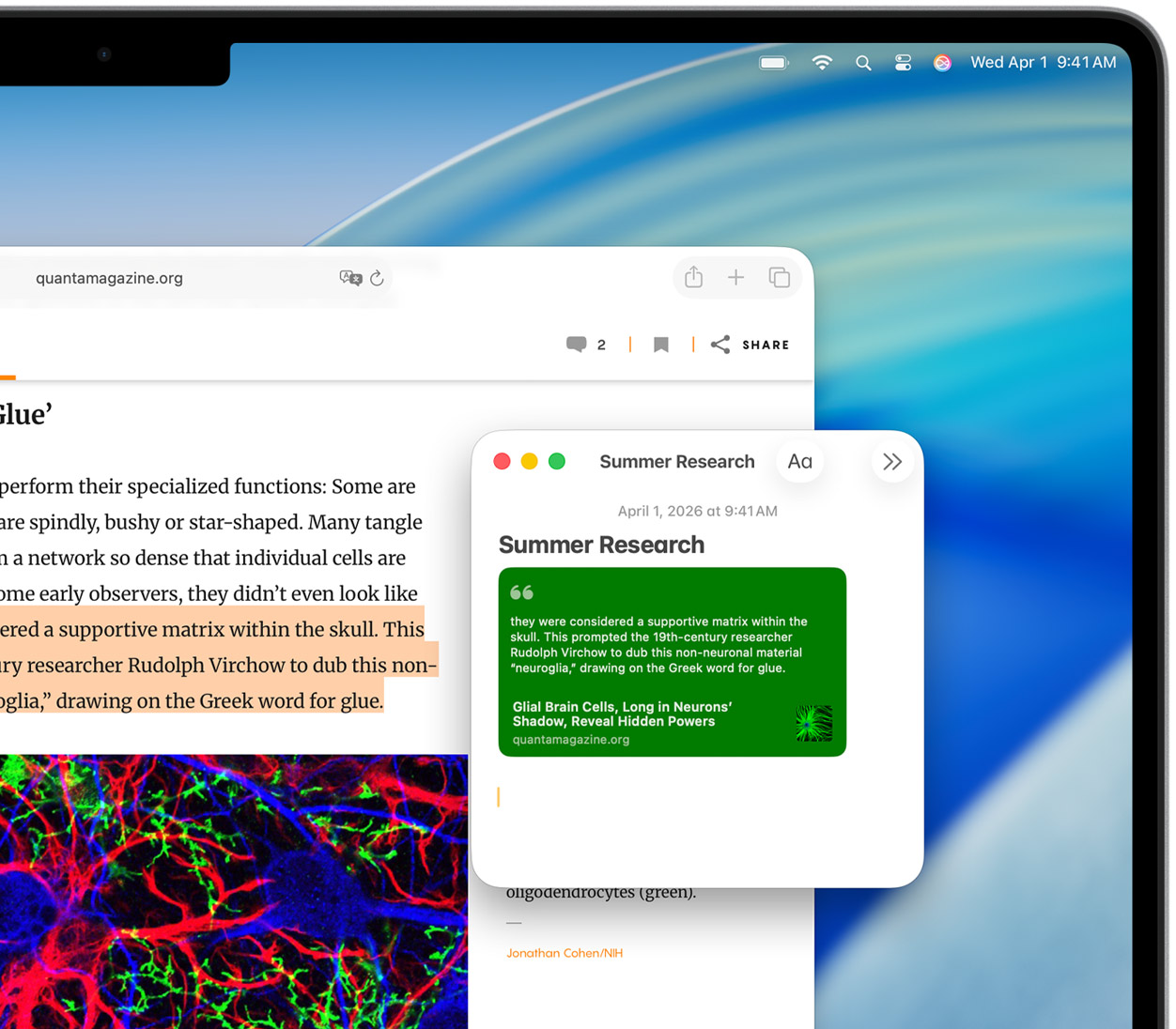Screen dimensions: 1176x1029
Task: Click the green link preview thumbnail image
Action: [x=813, y=724]
